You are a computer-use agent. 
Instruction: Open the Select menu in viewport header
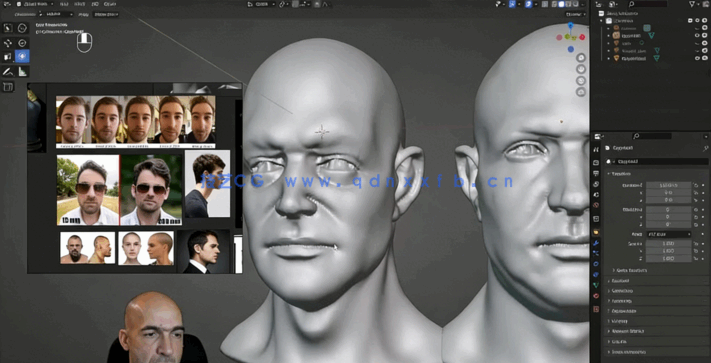click(79, 4)
